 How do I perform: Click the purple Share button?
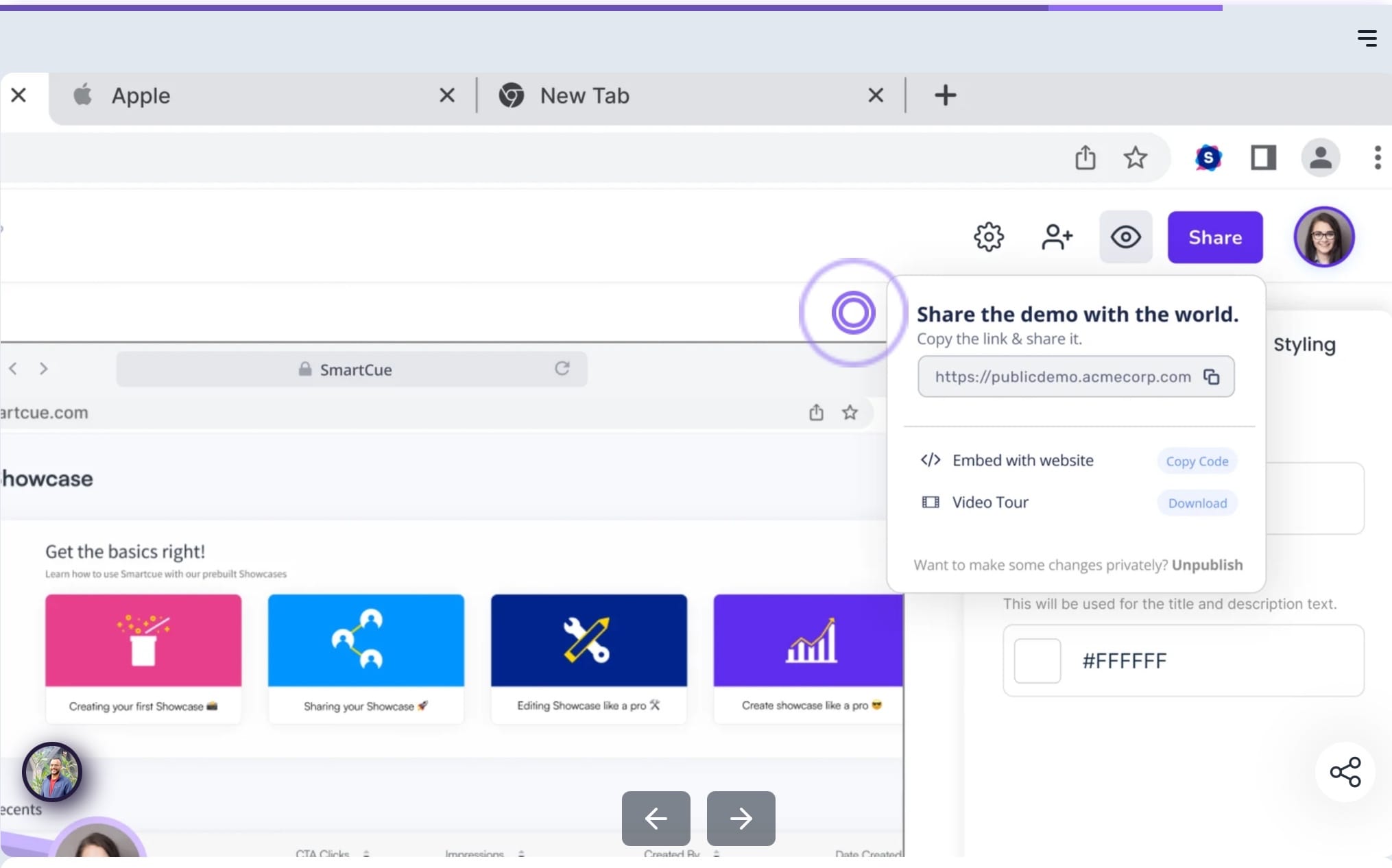[x=1215, y=237]
